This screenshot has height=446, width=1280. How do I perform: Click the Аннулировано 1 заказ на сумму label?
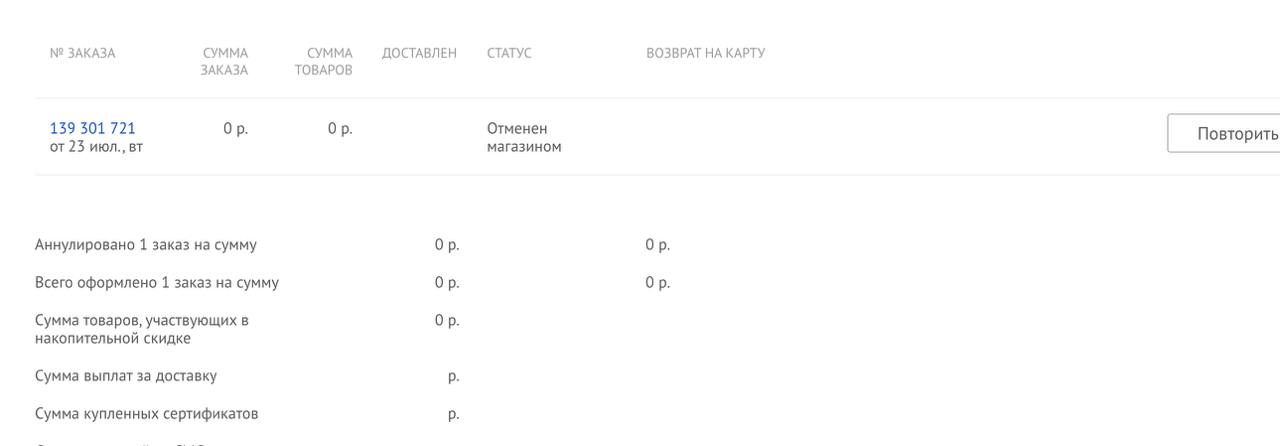(x=146, y=245)
